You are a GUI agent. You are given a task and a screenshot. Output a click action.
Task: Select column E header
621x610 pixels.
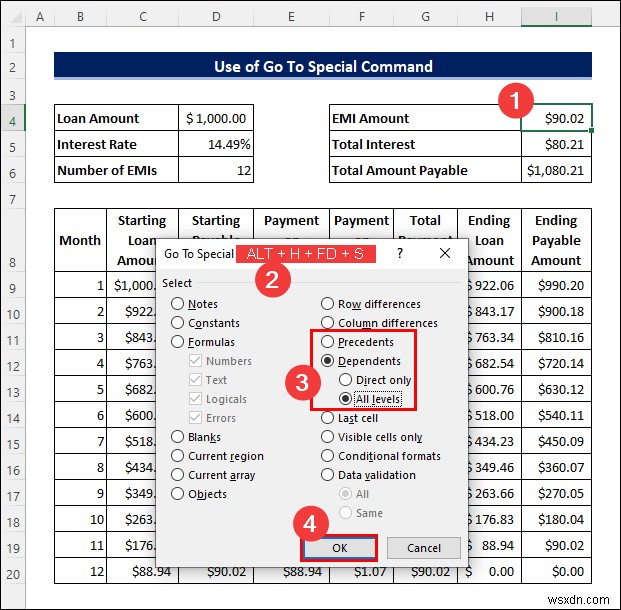291,17
